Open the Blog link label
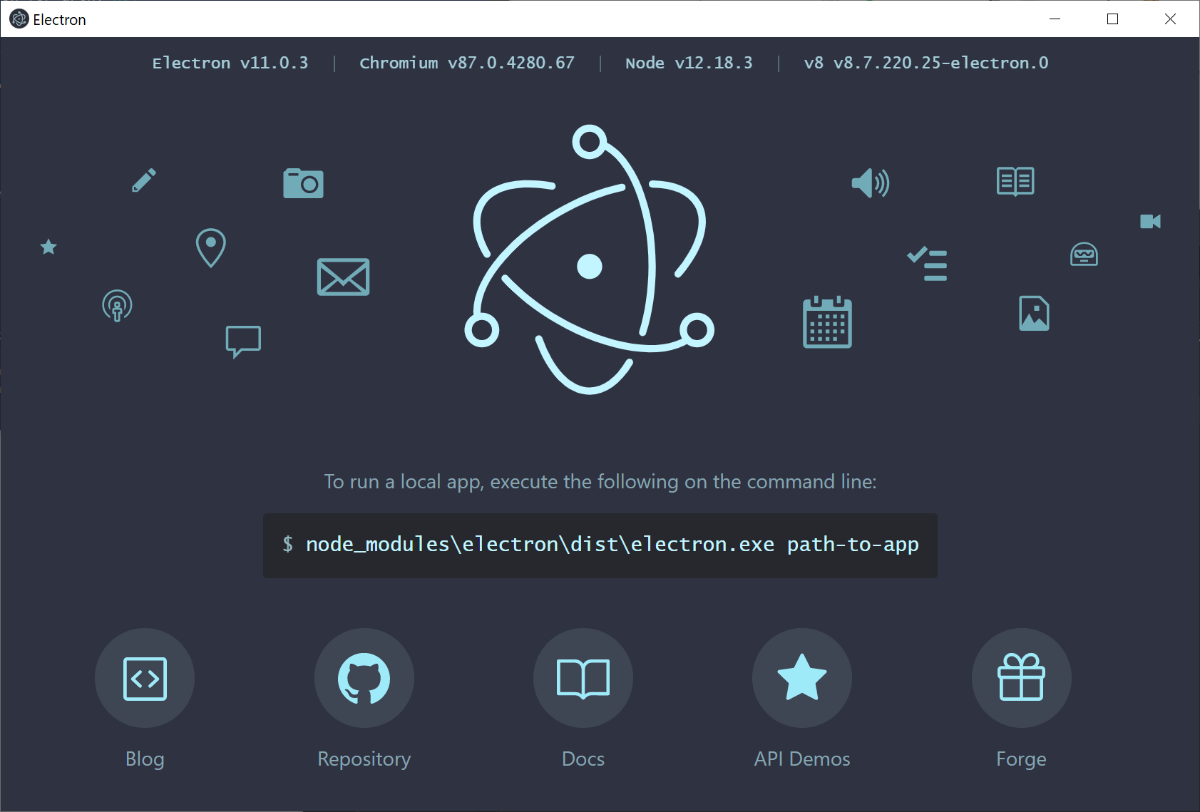 145,759
